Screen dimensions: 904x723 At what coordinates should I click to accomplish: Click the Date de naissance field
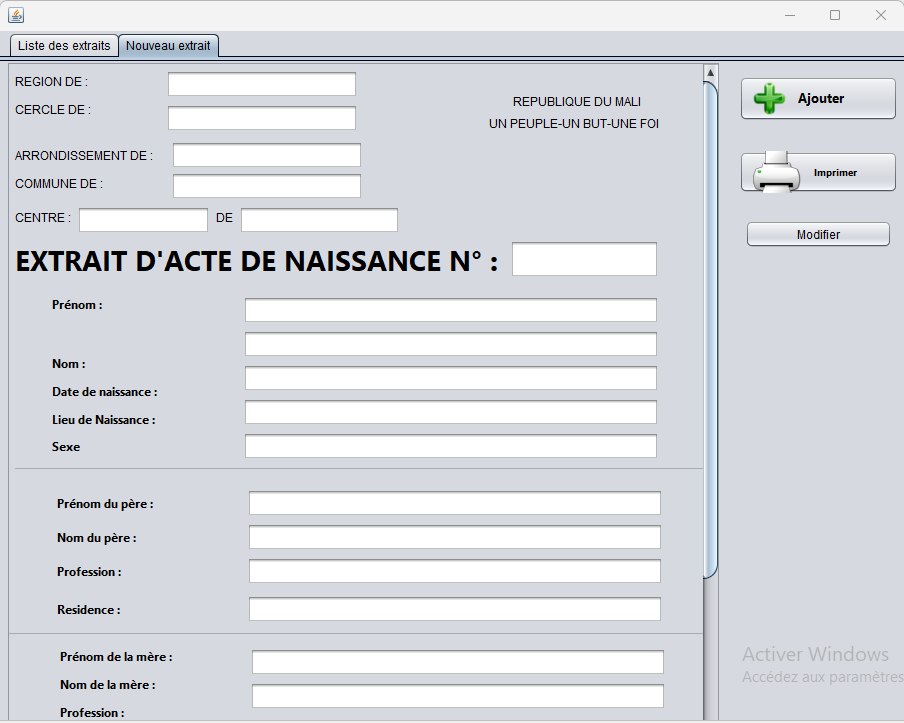pos(450,378)
